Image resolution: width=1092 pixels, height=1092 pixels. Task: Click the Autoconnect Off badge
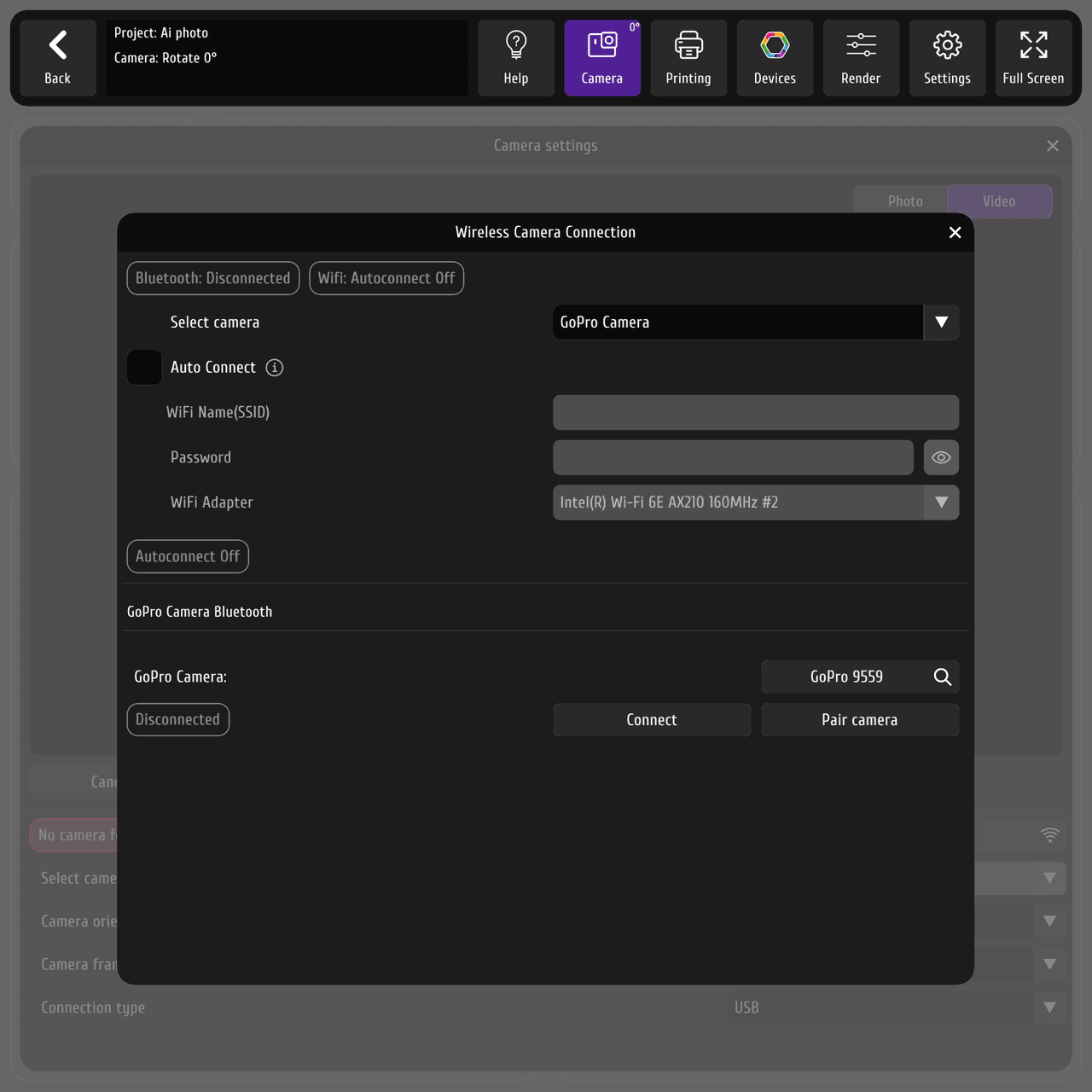pos(188,556)
